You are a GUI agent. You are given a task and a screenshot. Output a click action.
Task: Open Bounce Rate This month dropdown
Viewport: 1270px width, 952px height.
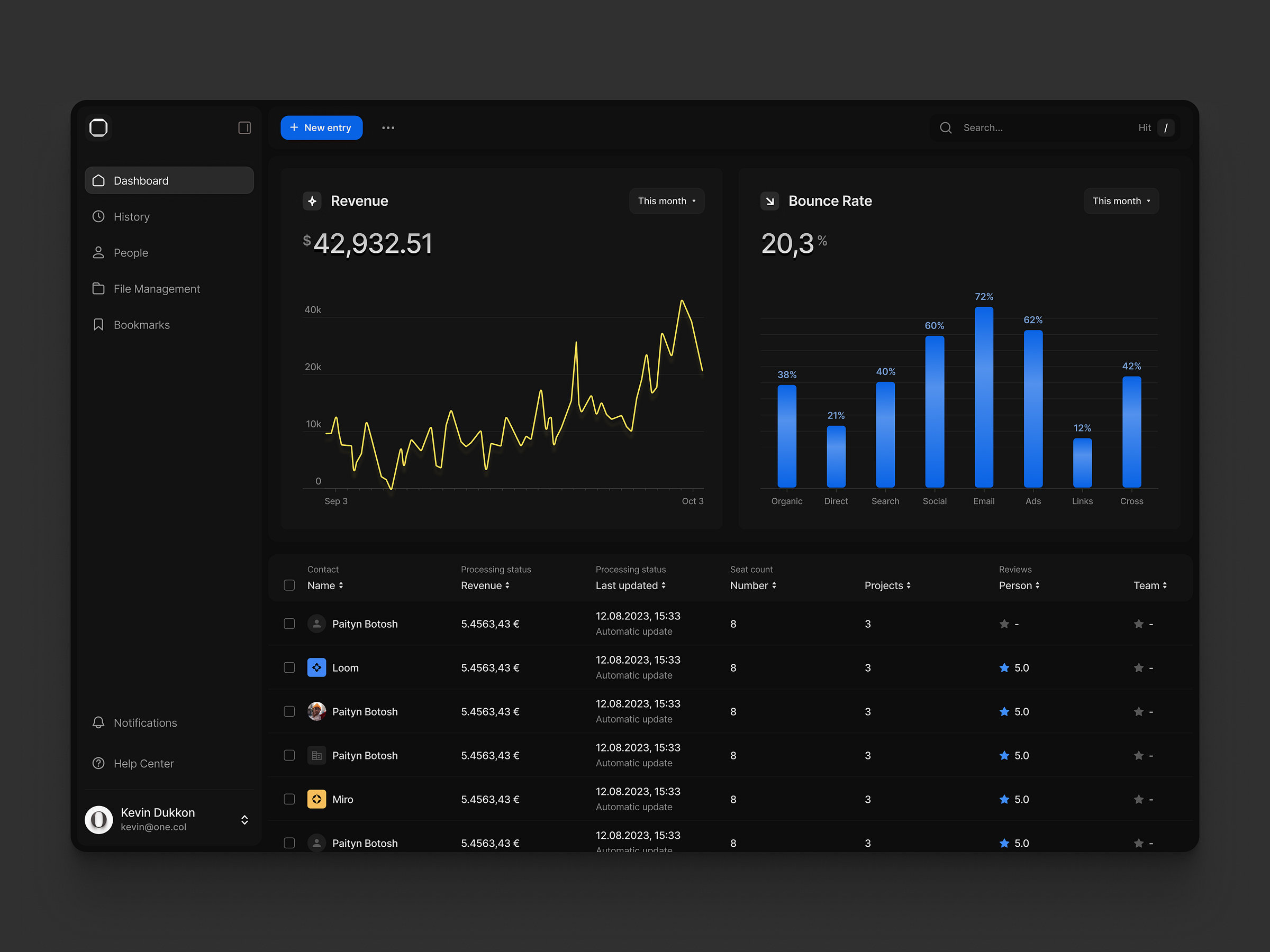pyautogui.click(x=1121, y=201)
